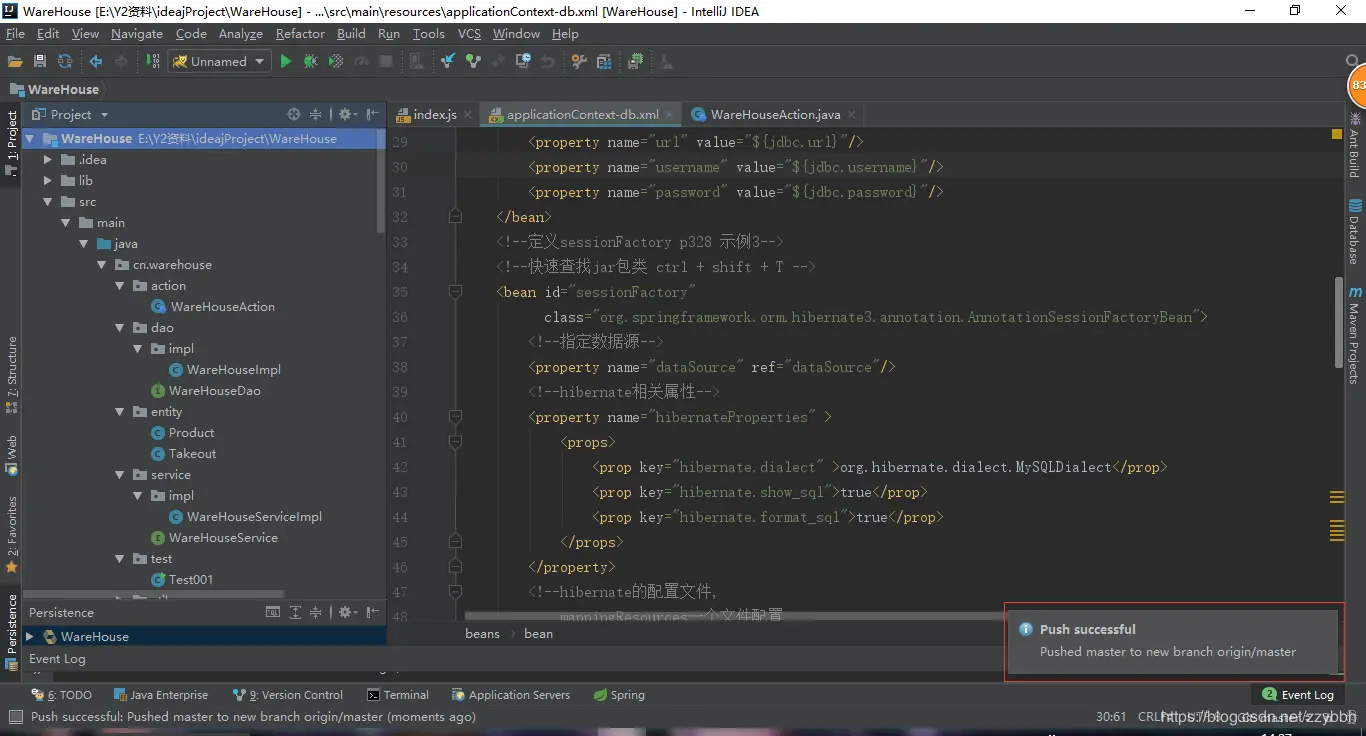Open the Refactor menu
Image resolution: width=1366 pixels, height=736 pixels.
(x=300, y=33)
